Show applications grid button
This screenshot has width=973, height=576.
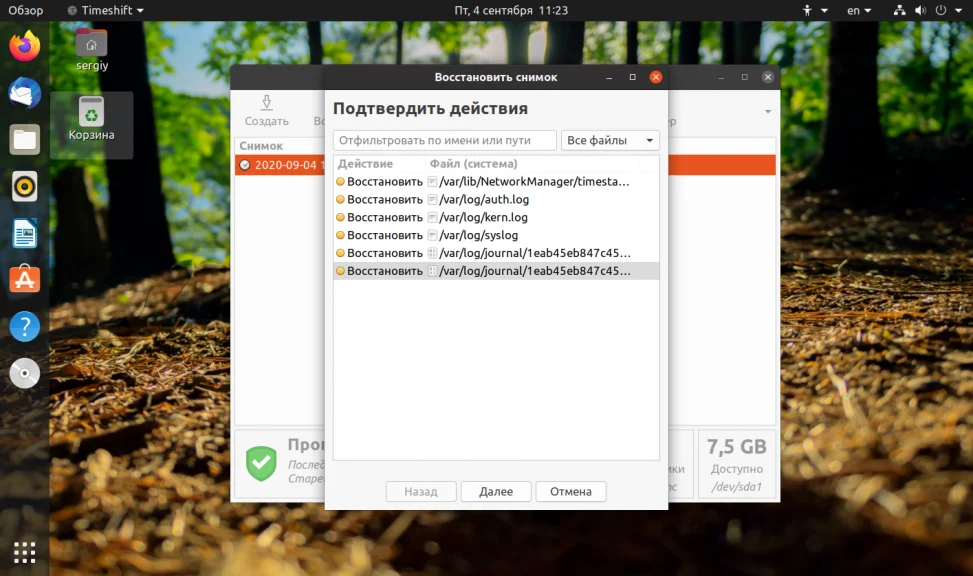25,552
